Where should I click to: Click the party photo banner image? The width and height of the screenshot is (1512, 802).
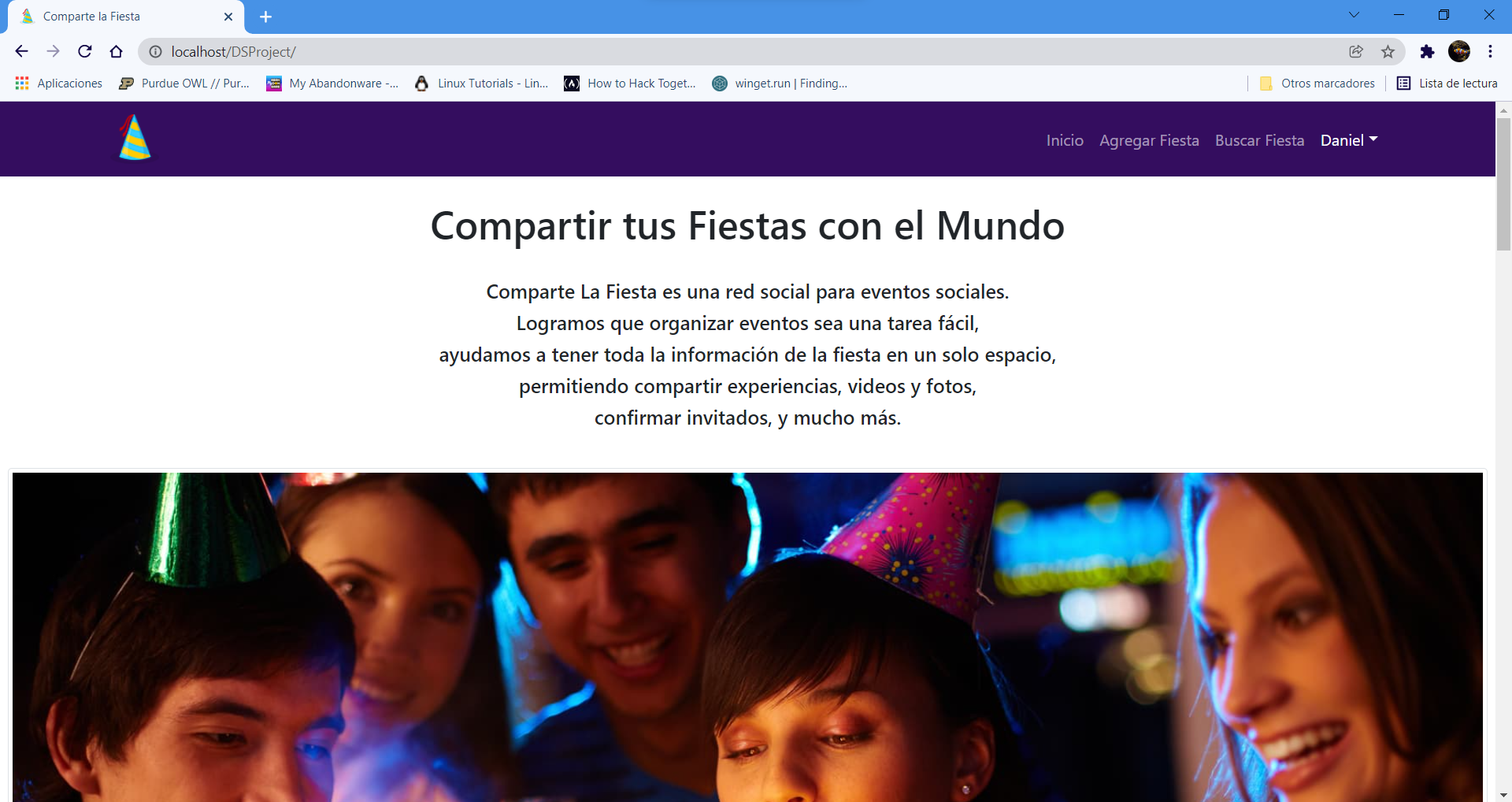click(x=747, y=637)
